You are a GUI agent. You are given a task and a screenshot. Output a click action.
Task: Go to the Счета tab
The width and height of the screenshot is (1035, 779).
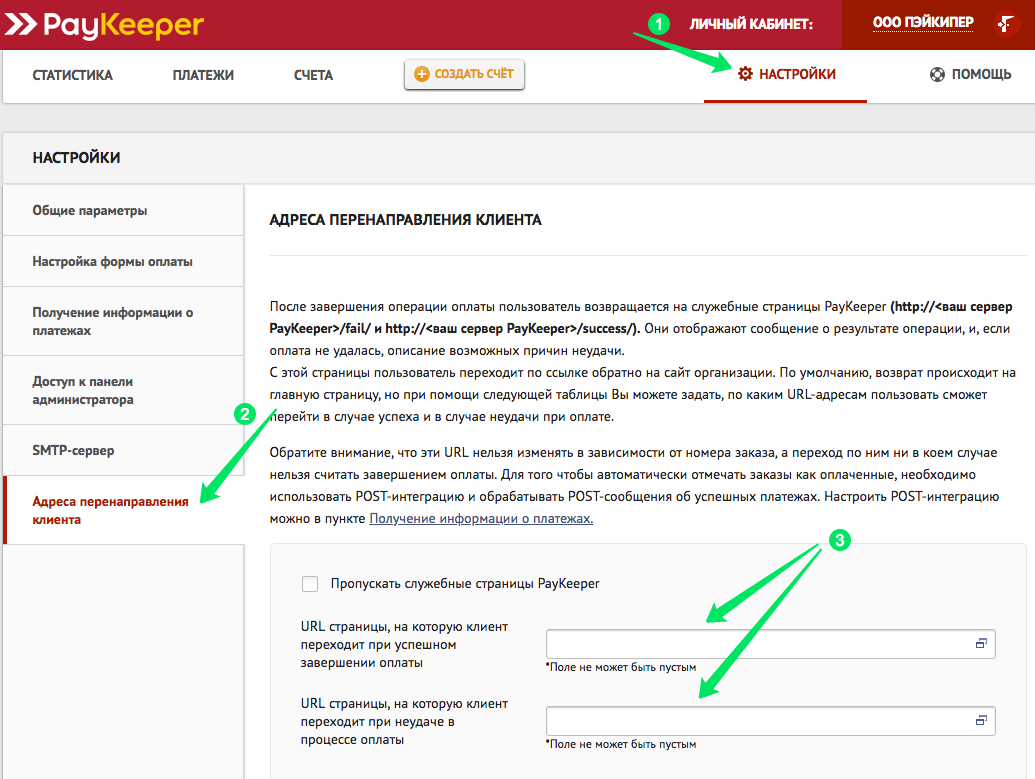tap(313, 75)
